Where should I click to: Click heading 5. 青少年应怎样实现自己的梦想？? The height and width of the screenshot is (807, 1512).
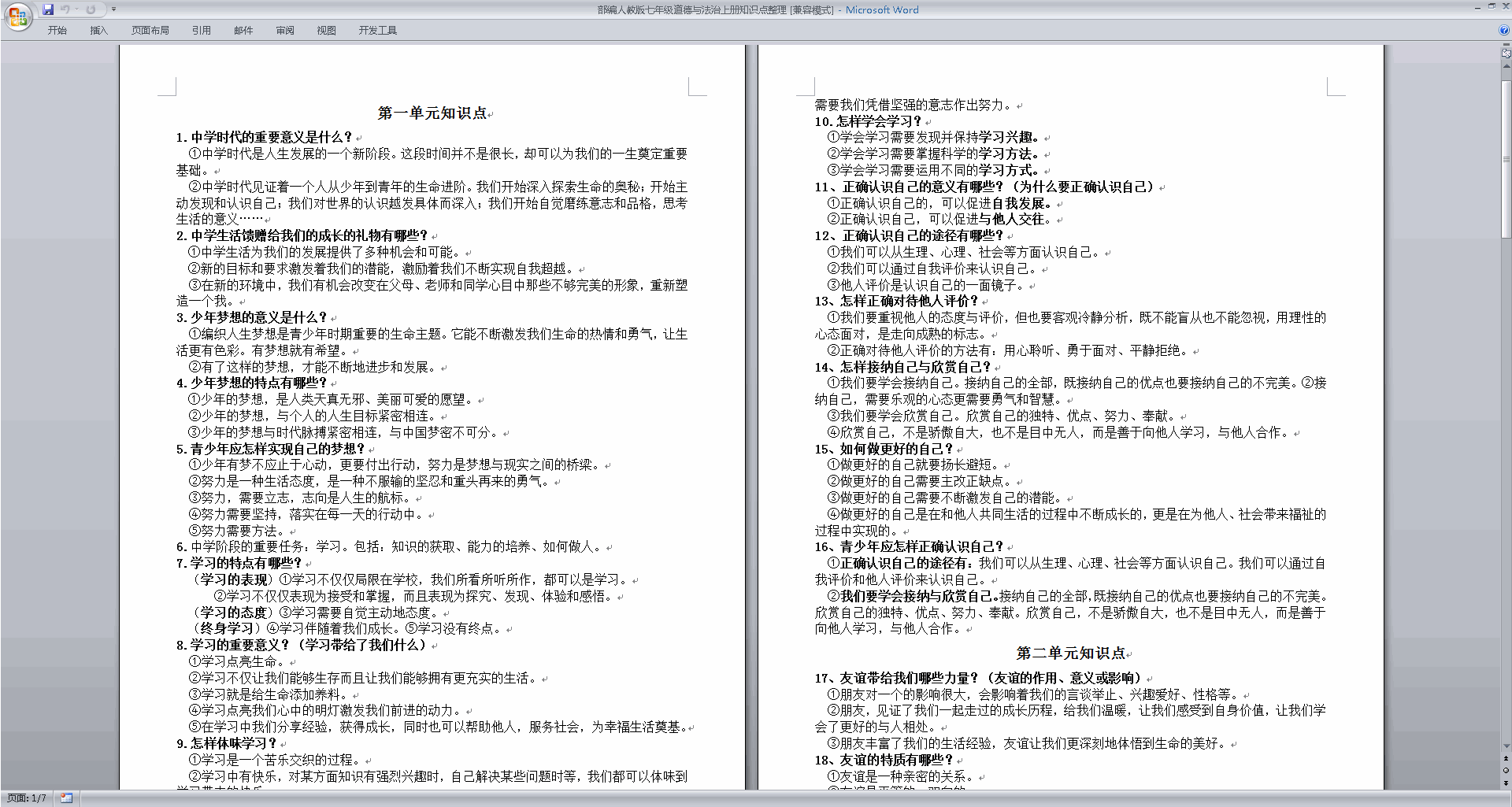pos(270,449)
